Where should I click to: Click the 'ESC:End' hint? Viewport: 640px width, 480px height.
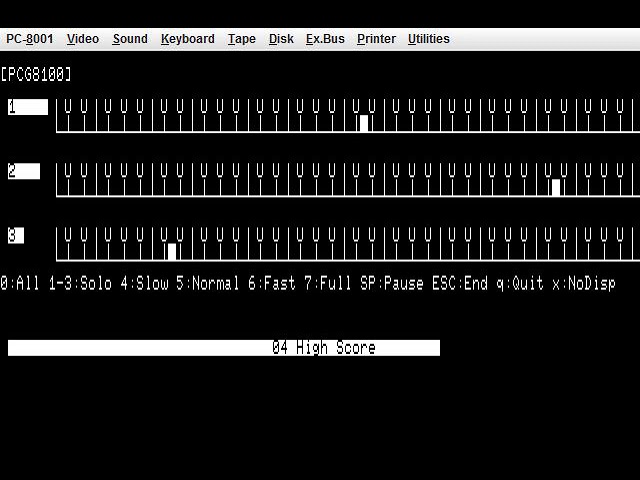tap(460, 283)
